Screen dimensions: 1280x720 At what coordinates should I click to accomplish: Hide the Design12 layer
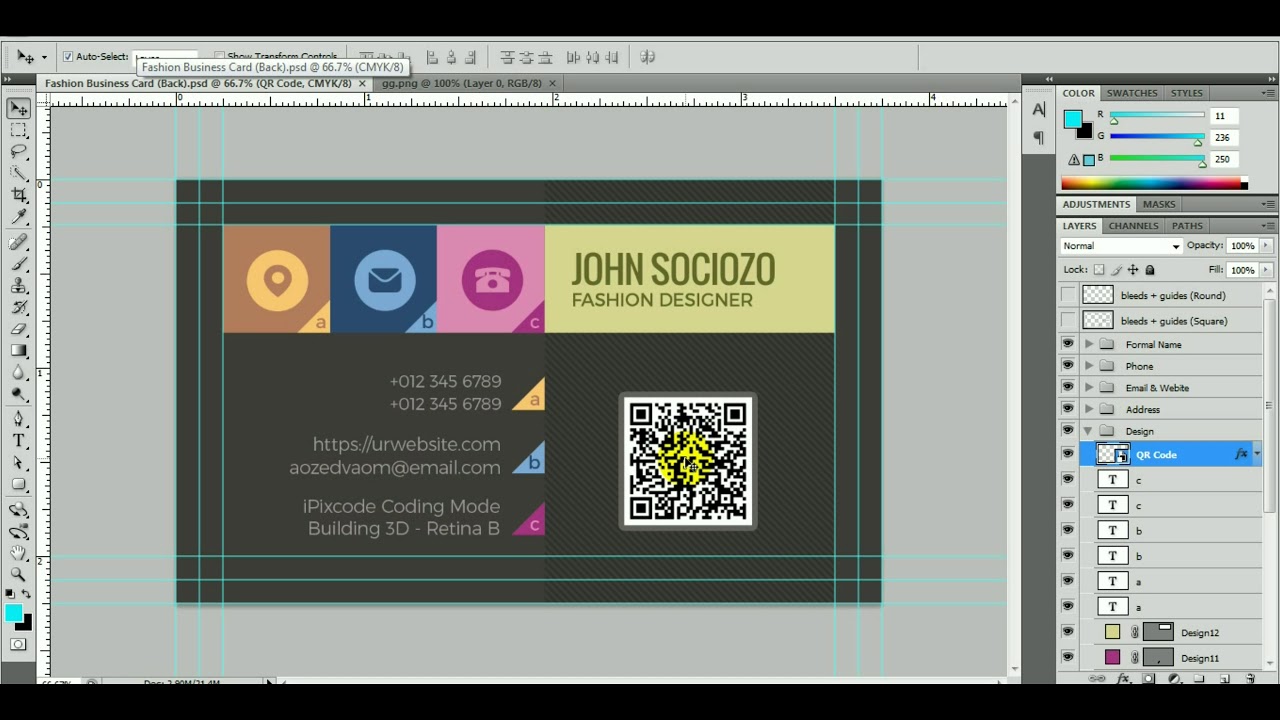pyautogui.click(x=1068, y=632)
